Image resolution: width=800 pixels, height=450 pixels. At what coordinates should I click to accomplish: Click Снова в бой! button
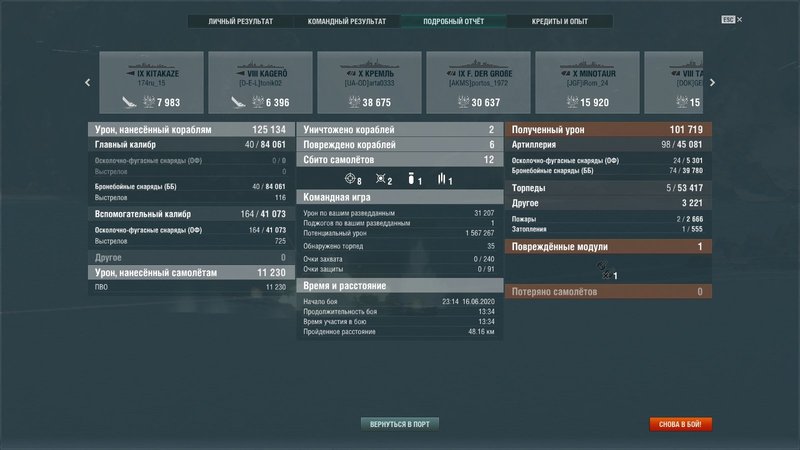point(680,424)
